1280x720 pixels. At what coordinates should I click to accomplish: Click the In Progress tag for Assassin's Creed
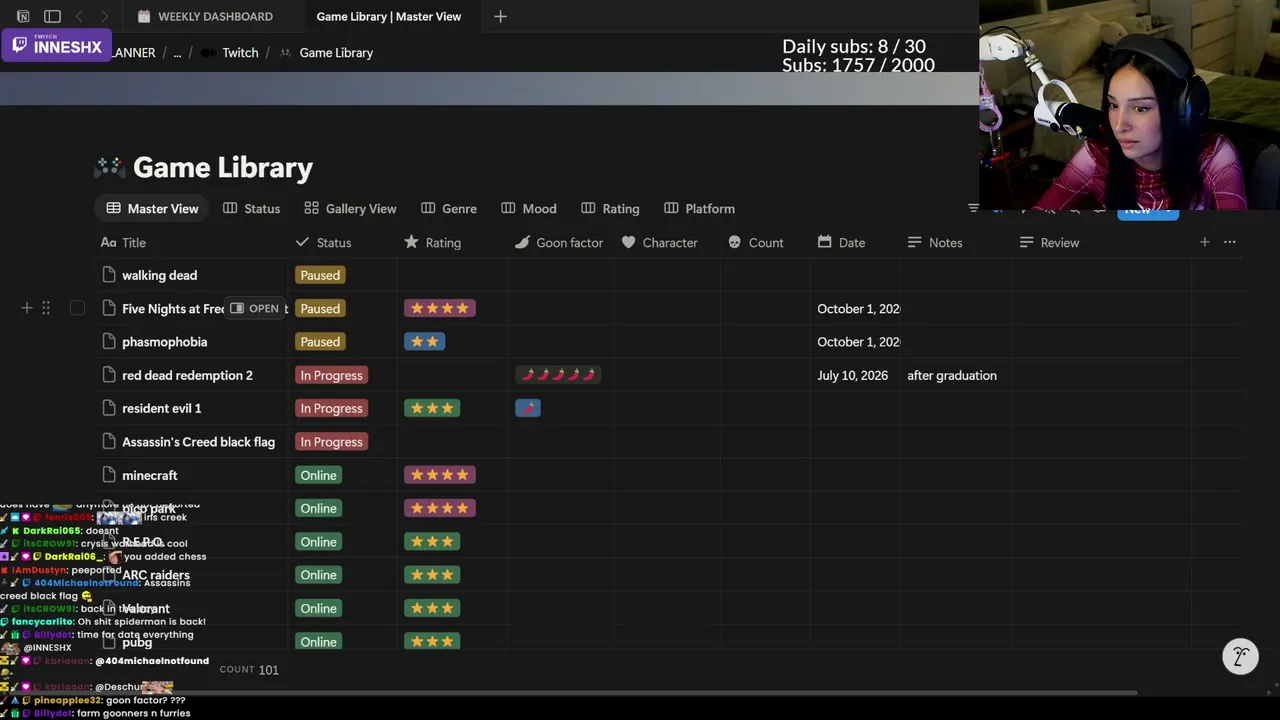[331, 442]
